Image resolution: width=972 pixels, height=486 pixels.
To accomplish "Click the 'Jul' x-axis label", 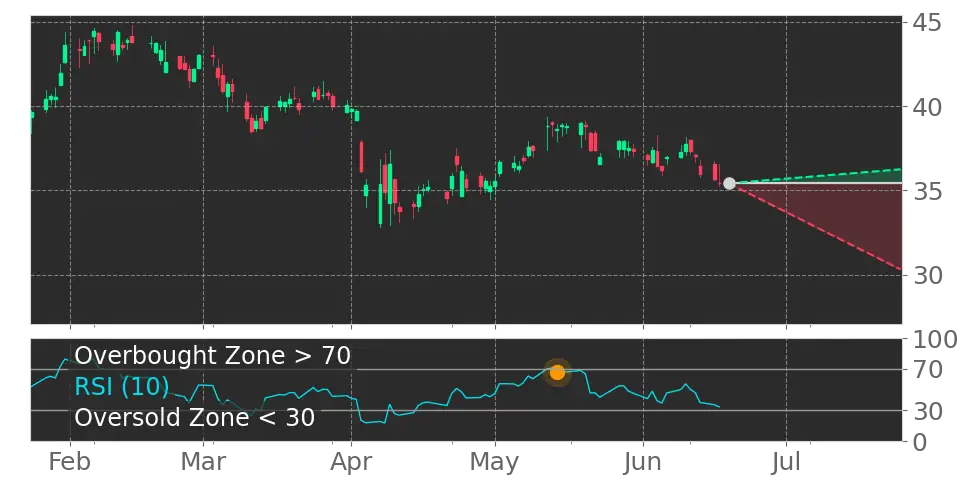I will (786, 462).
